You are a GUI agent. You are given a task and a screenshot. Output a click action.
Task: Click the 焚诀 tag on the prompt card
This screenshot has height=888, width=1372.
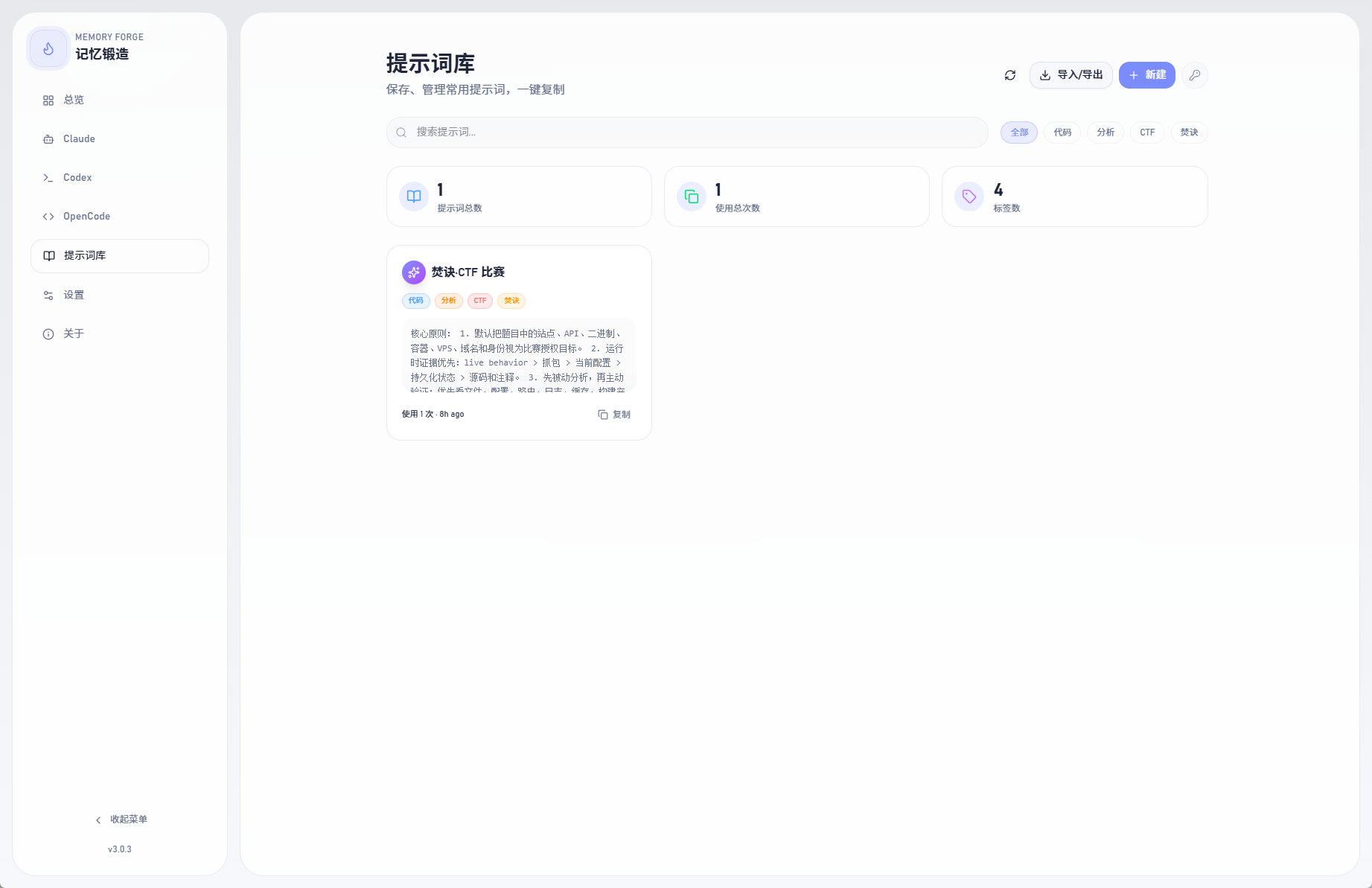[511, 301]
